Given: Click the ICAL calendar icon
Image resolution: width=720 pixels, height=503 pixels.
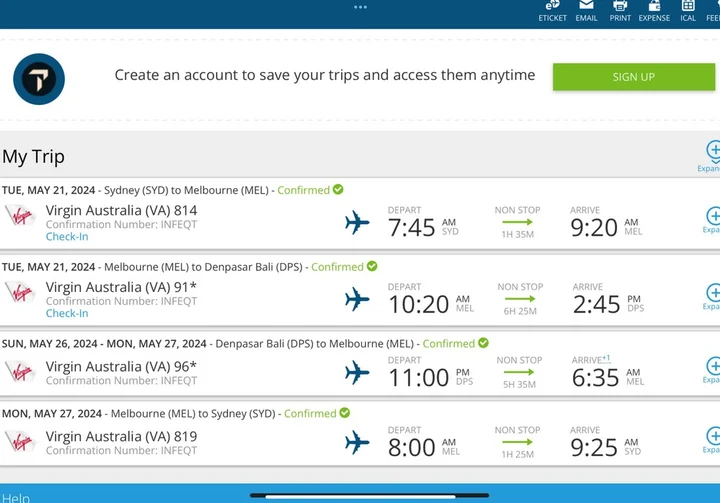Looking at the screenshot, I should (688, 6).
